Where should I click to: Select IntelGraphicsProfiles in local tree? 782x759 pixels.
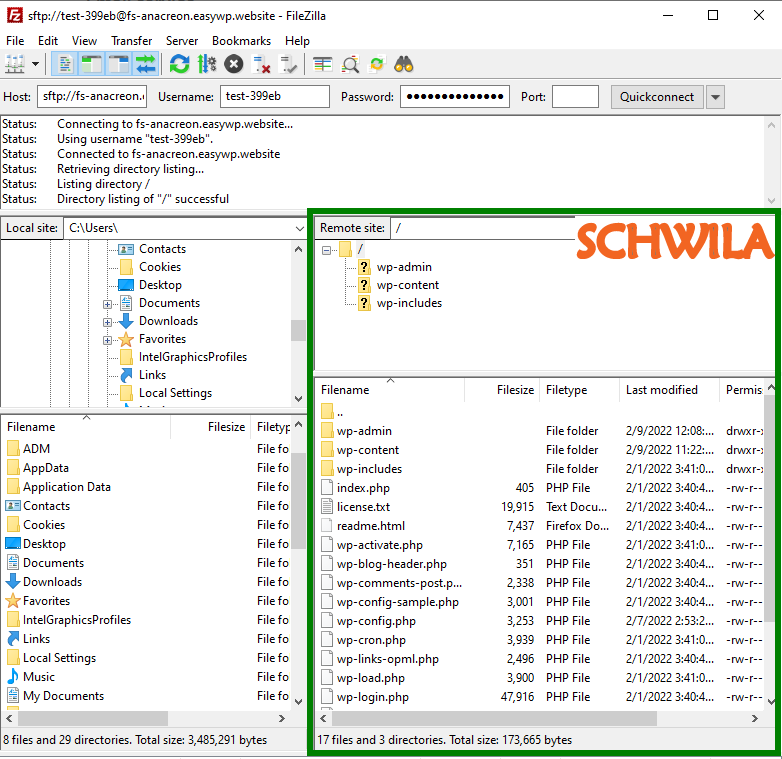(193, 357)
